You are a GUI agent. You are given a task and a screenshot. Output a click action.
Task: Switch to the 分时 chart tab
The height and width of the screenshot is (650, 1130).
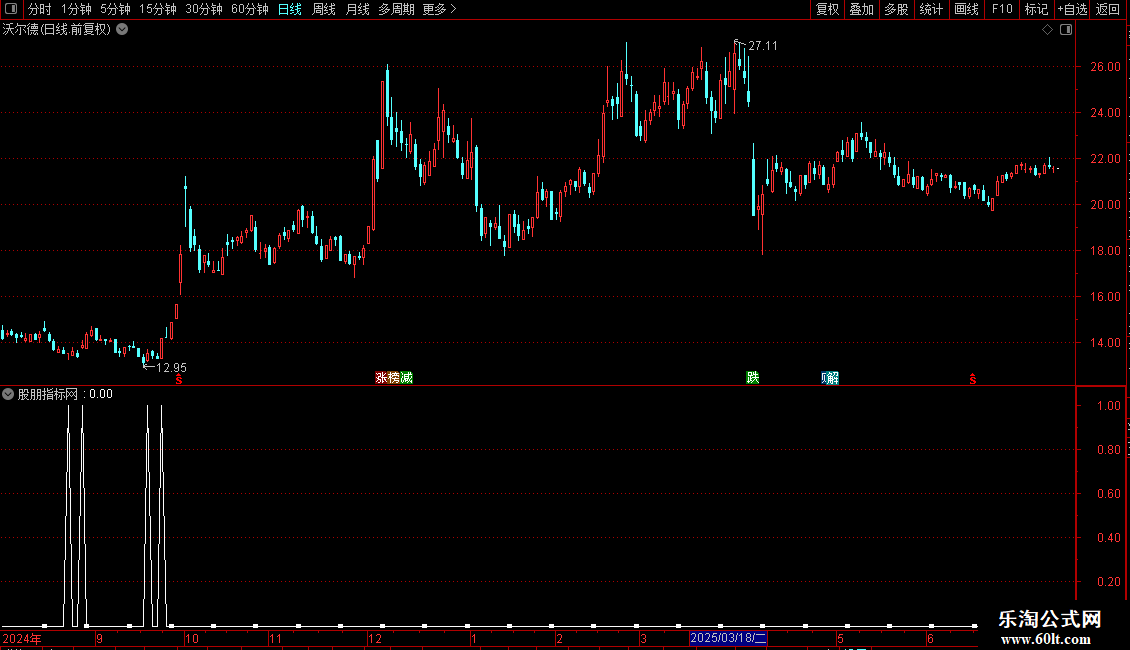click(x=40, y=9)
